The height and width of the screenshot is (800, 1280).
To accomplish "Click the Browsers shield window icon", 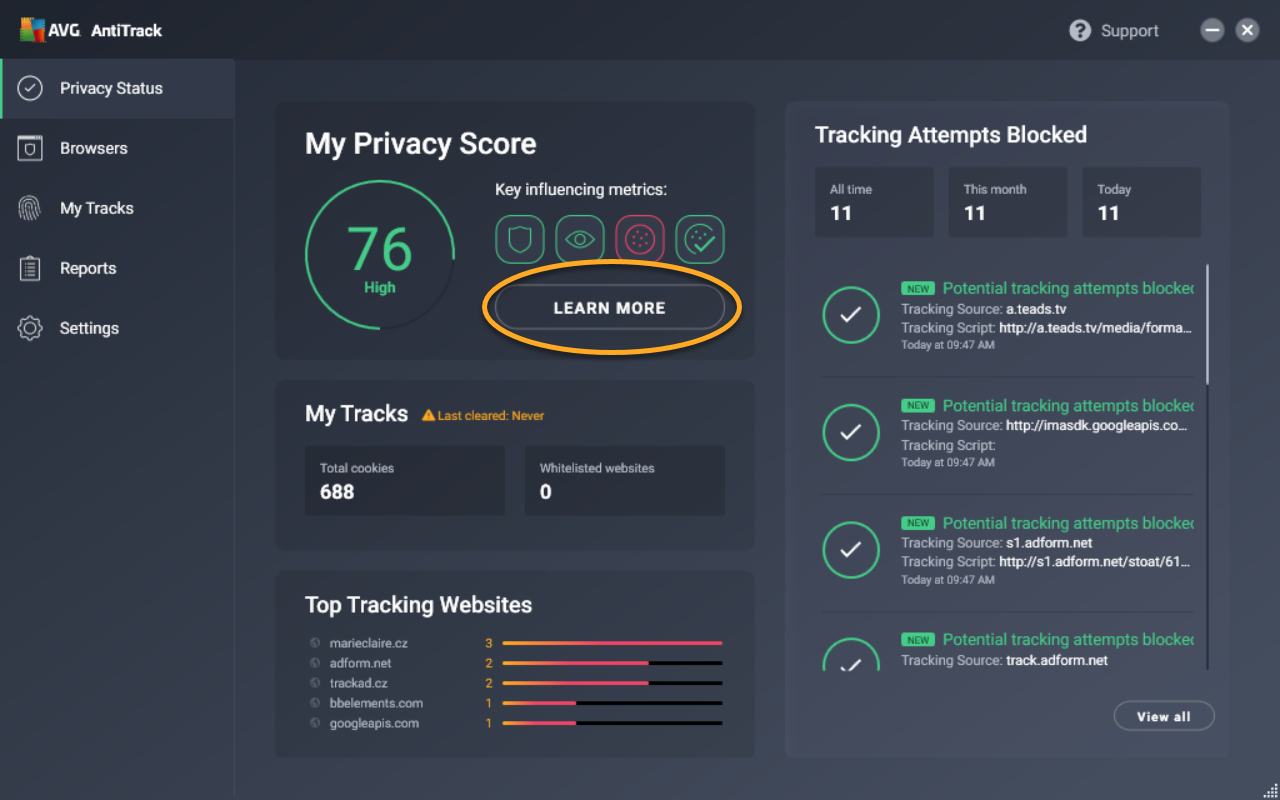I will click(30, 148).
